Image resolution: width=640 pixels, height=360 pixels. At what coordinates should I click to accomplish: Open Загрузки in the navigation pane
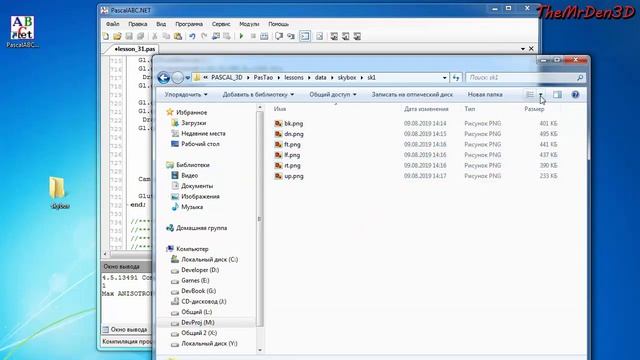click(189, 123)
